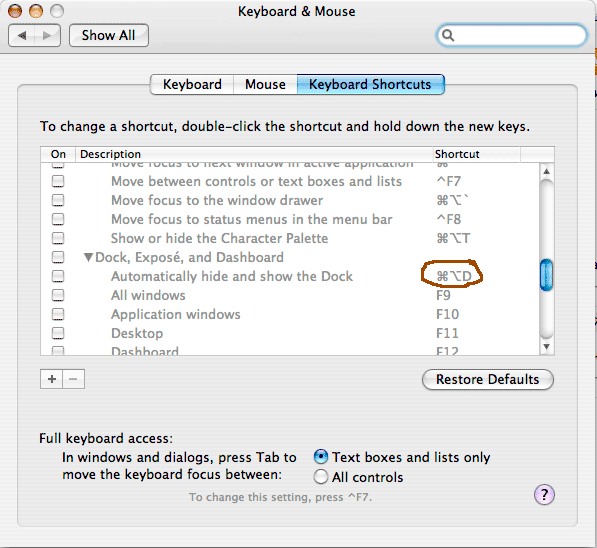Switch to the Keyboard tab
This screenshot has height=548, width=597.
pyautogui.click(x=192, y=84)
